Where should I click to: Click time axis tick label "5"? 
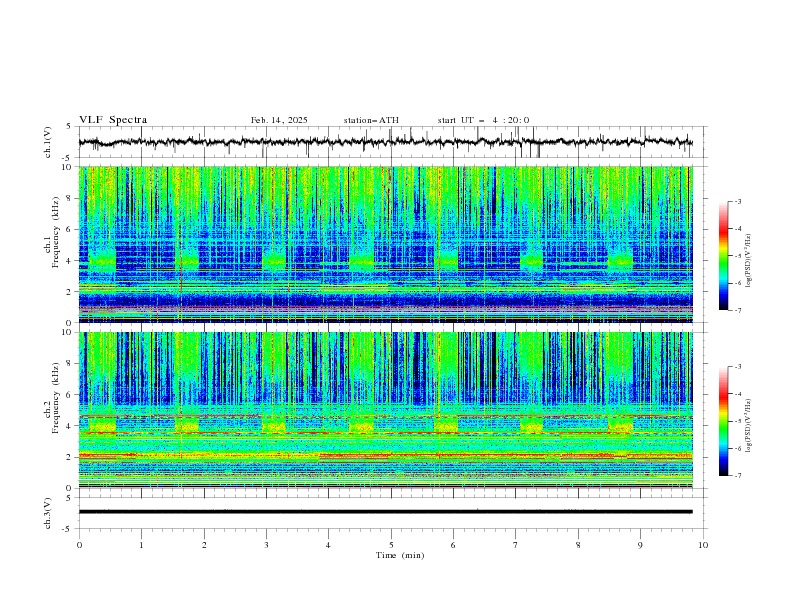[391, 545]
